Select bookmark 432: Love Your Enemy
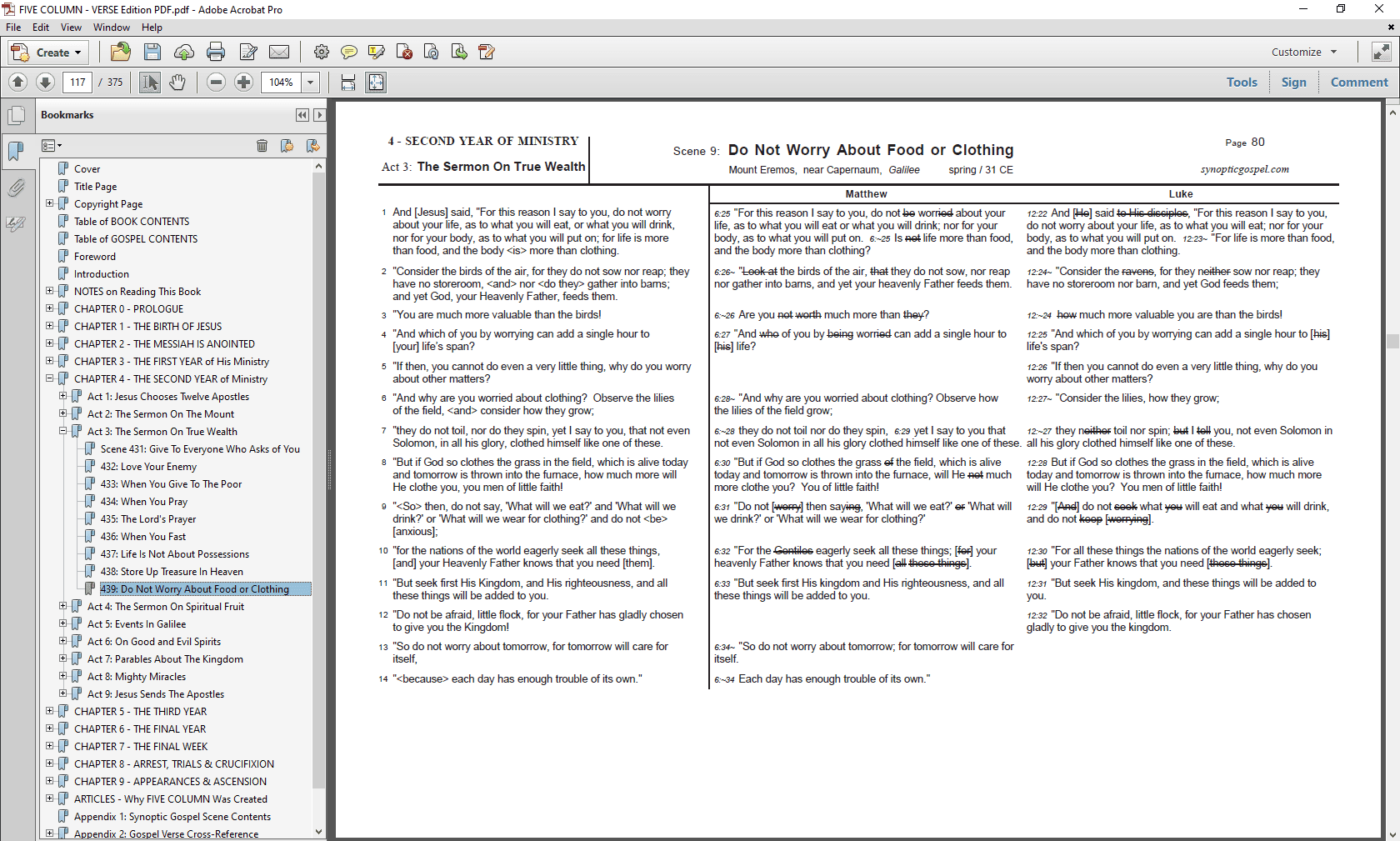Image resolution: width=1400 pixels, height=841 pixels. tap(148, 466)
